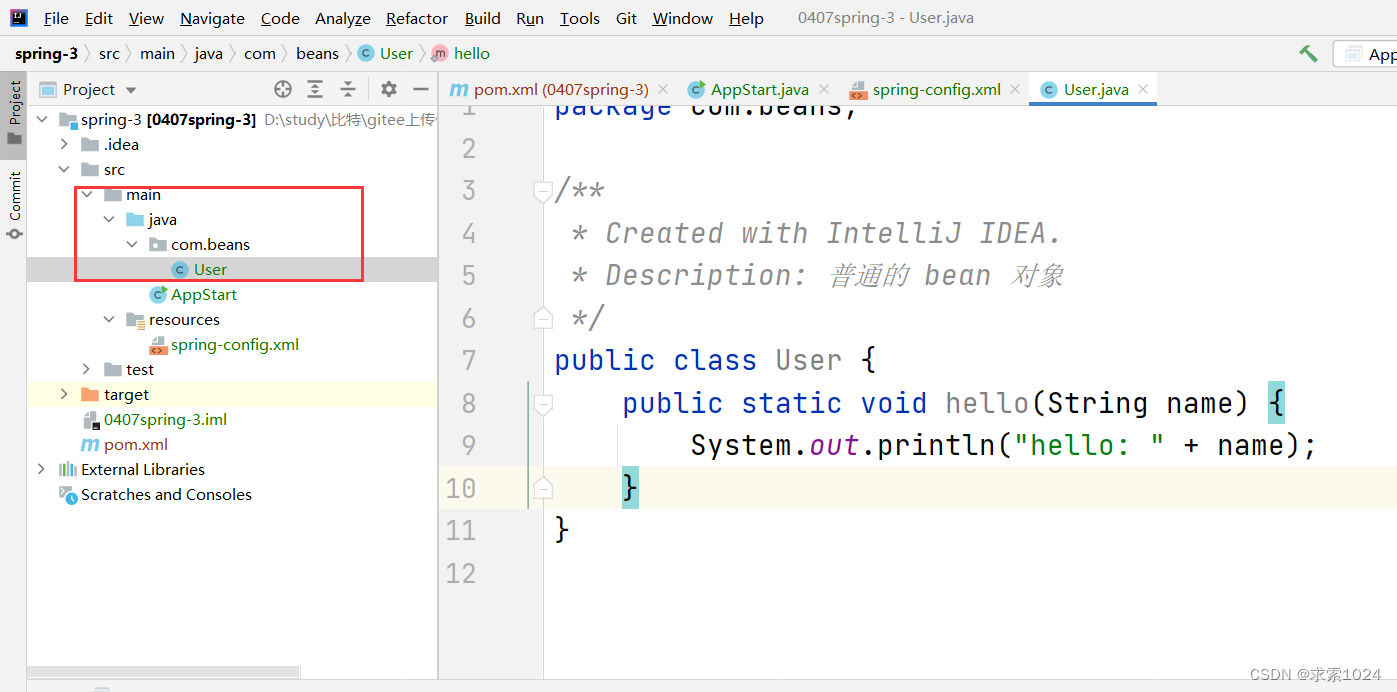The width and height of the screenshot is (1397, 692).
Task: Switch to spring-config.xml editor tab
Action: click(x=937, y=89)
